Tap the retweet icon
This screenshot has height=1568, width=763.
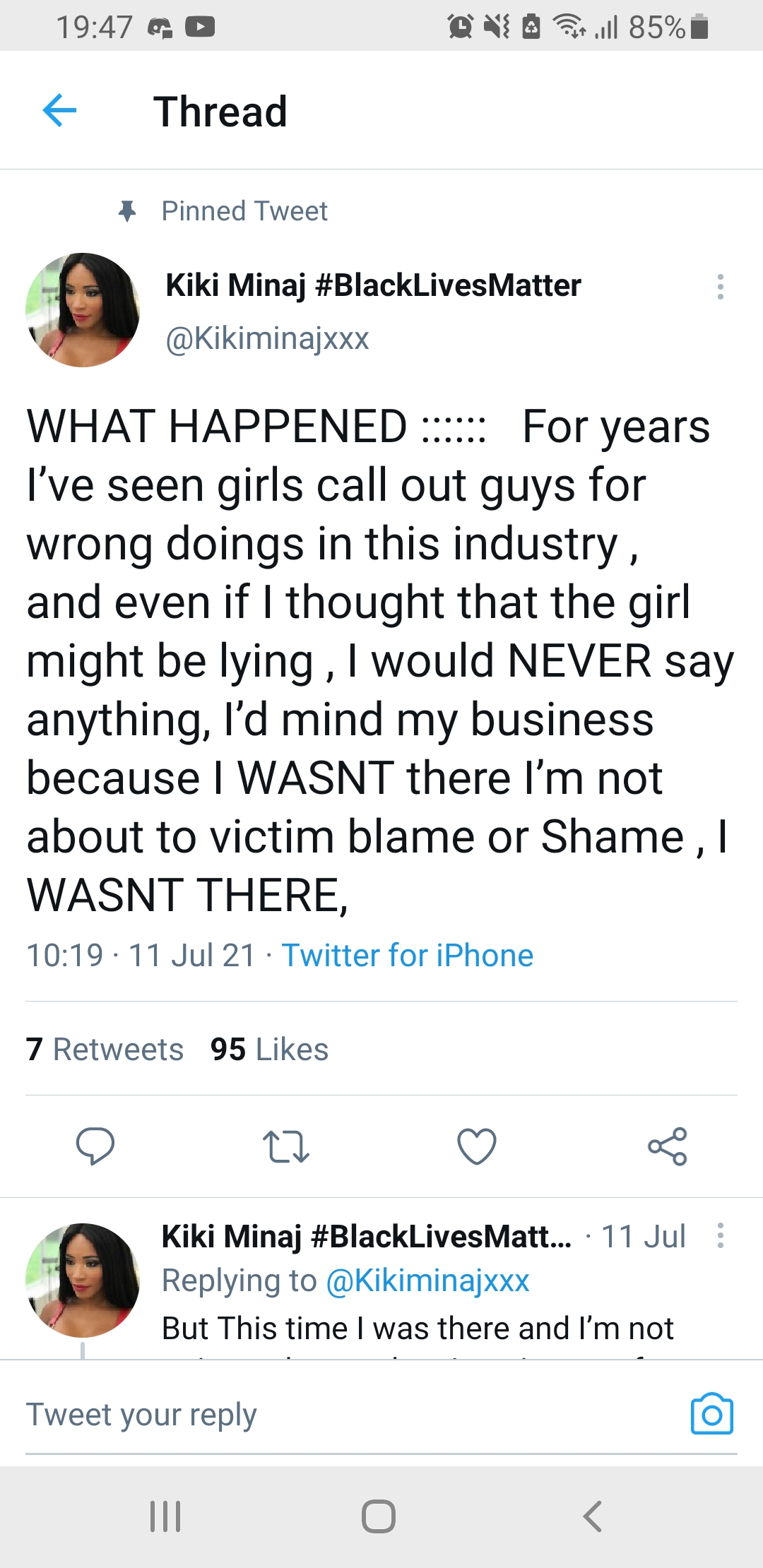285,1146
